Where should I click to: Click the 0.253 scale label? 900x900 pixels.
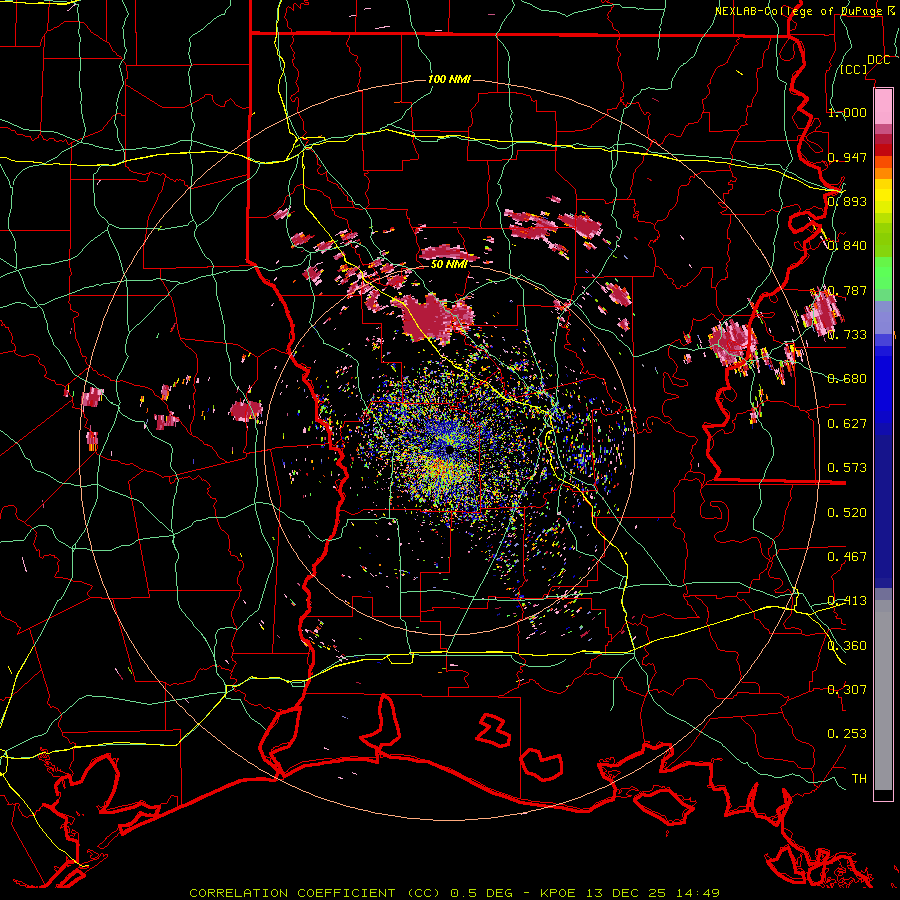click(x=847, y=734)
